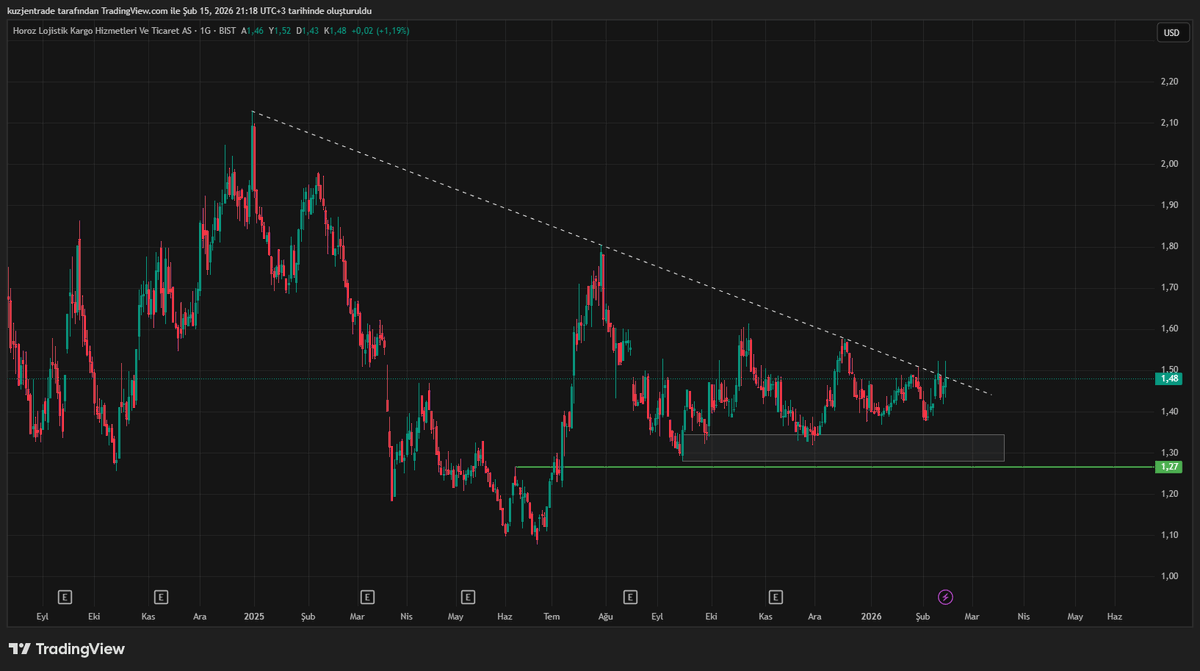Open the earnings E marker above May 2025
The height and width of the screenshot is (671, 1200).
tap(467, 597)
